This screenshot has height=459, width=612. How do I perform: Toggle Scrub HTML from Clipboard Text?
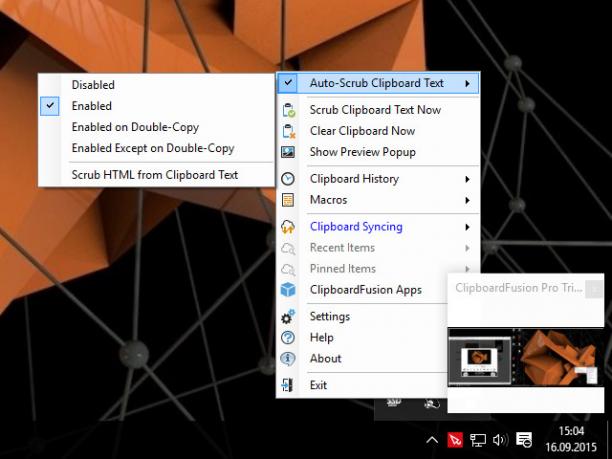click(x=157, y=174)
